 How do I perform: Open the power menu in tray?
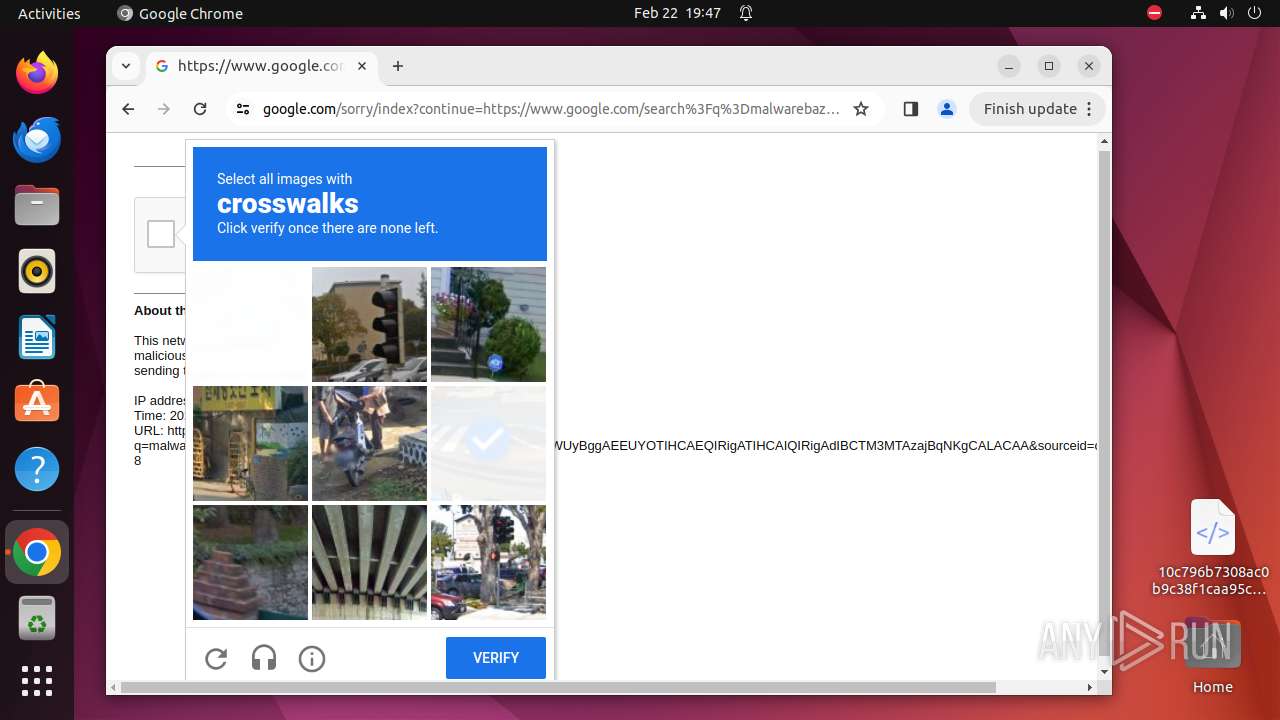coord(1254,13)
